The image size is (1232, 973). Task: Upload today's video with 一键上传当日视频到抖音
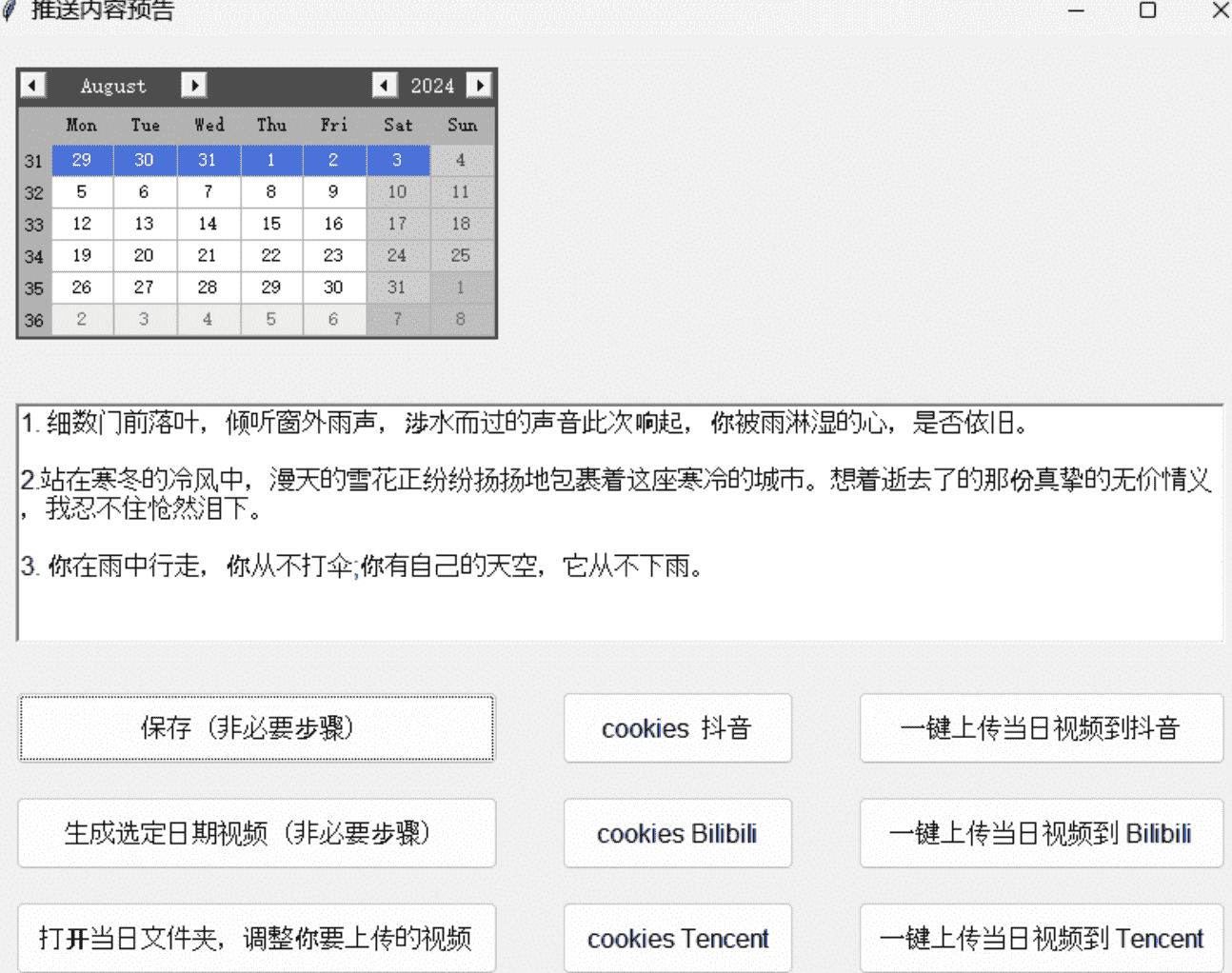1041,728
